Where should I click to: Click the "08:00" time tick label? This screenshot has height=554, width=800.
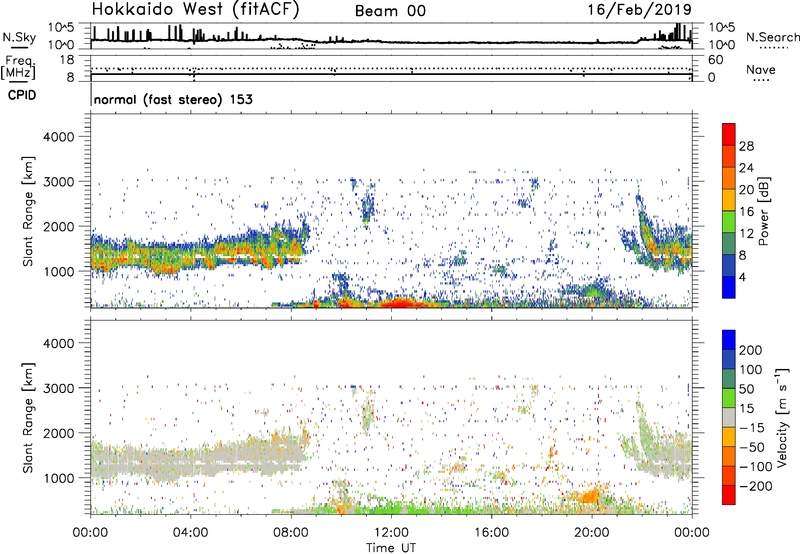pyautogui.click(x=291, y=533)
